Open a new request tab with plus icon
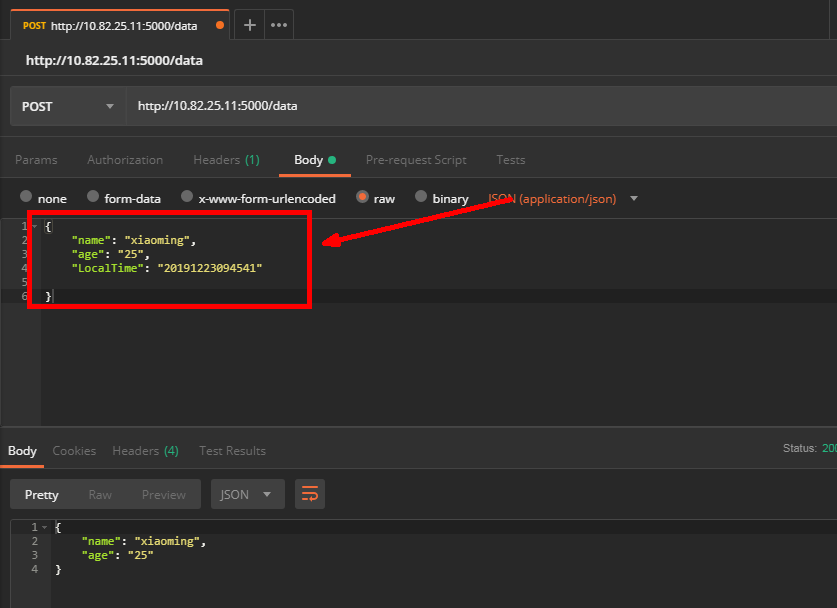 pyautogui.click(x=249, y=25)
